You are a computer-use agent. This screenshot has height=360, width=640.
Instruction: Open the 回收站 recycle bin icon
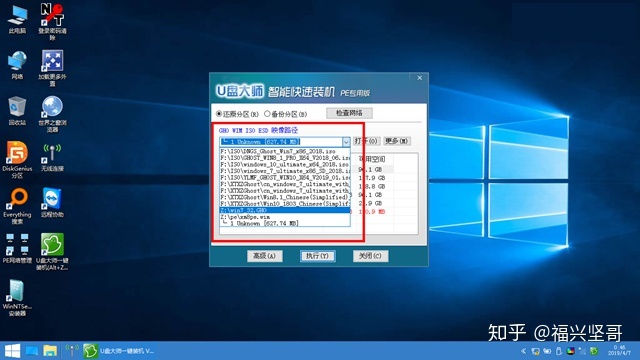coord(17,111)
